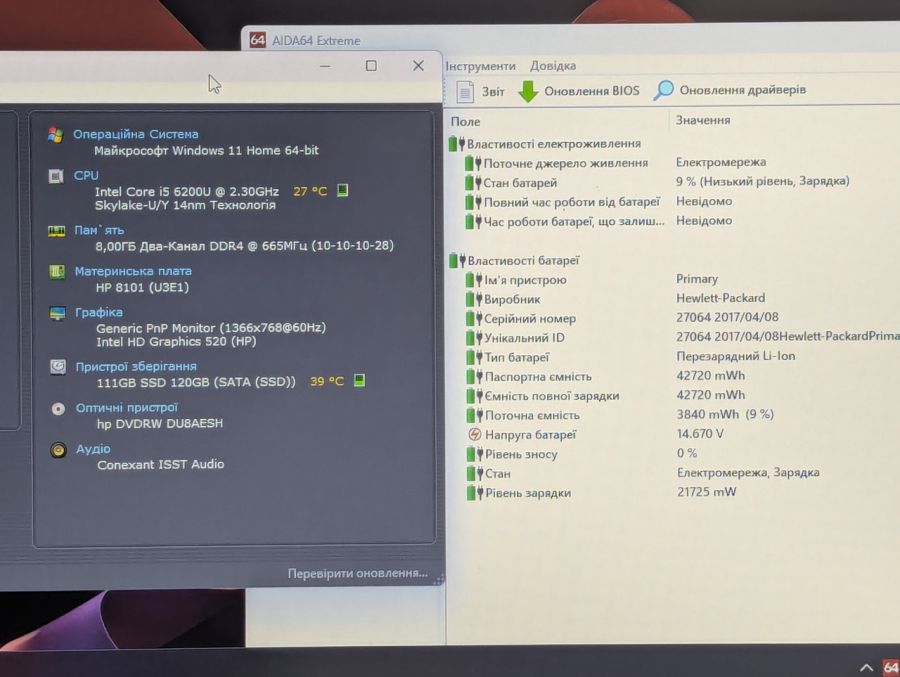Click the Поле column header

(465, 122)
